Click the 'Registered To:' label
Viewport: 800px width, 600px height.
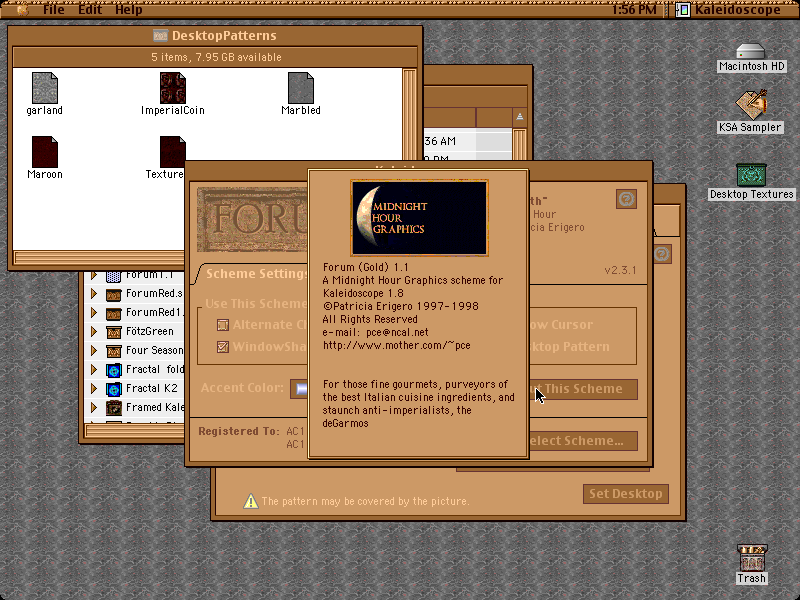point(239,432)
